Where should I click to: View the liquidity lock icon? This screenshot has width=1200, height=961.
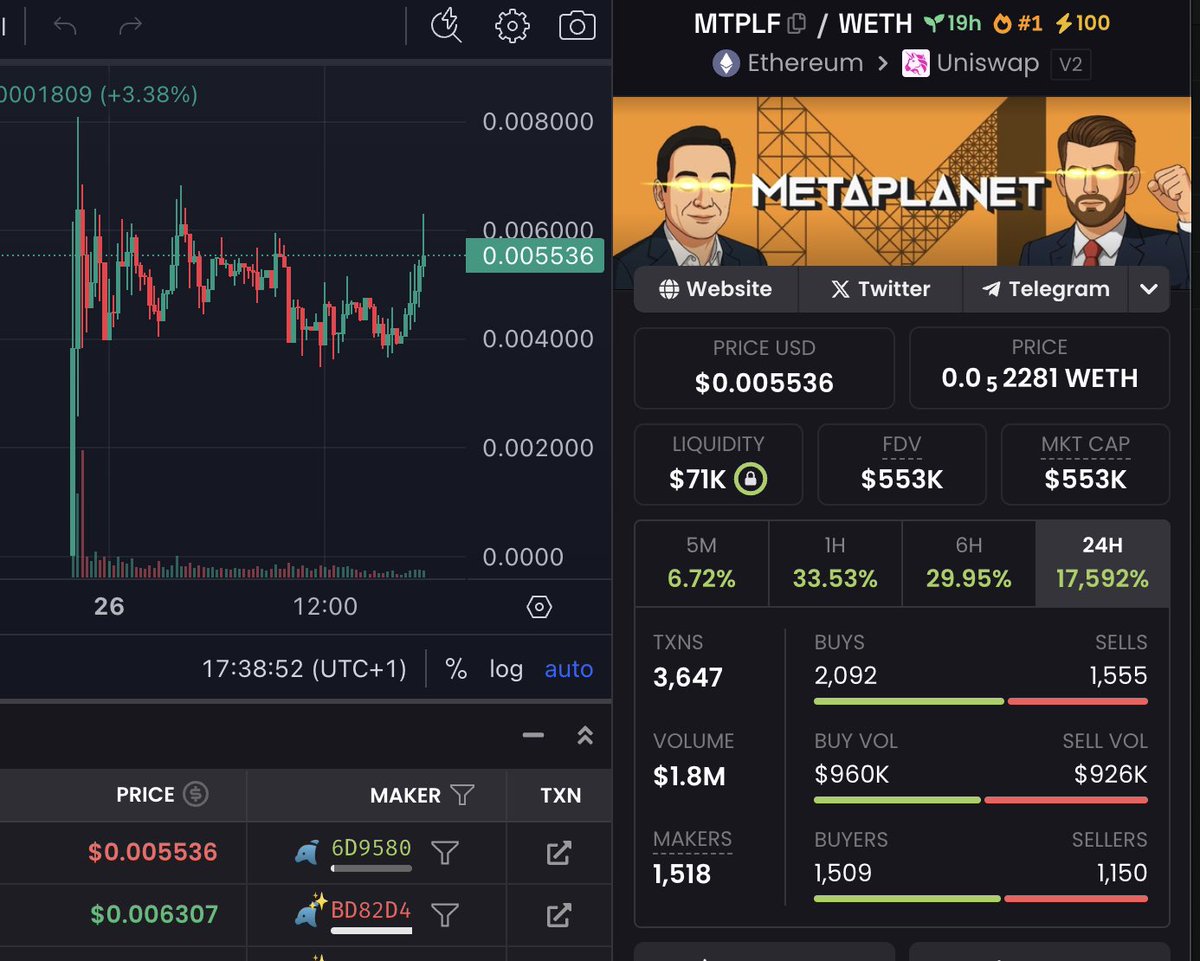click(751, 480)
